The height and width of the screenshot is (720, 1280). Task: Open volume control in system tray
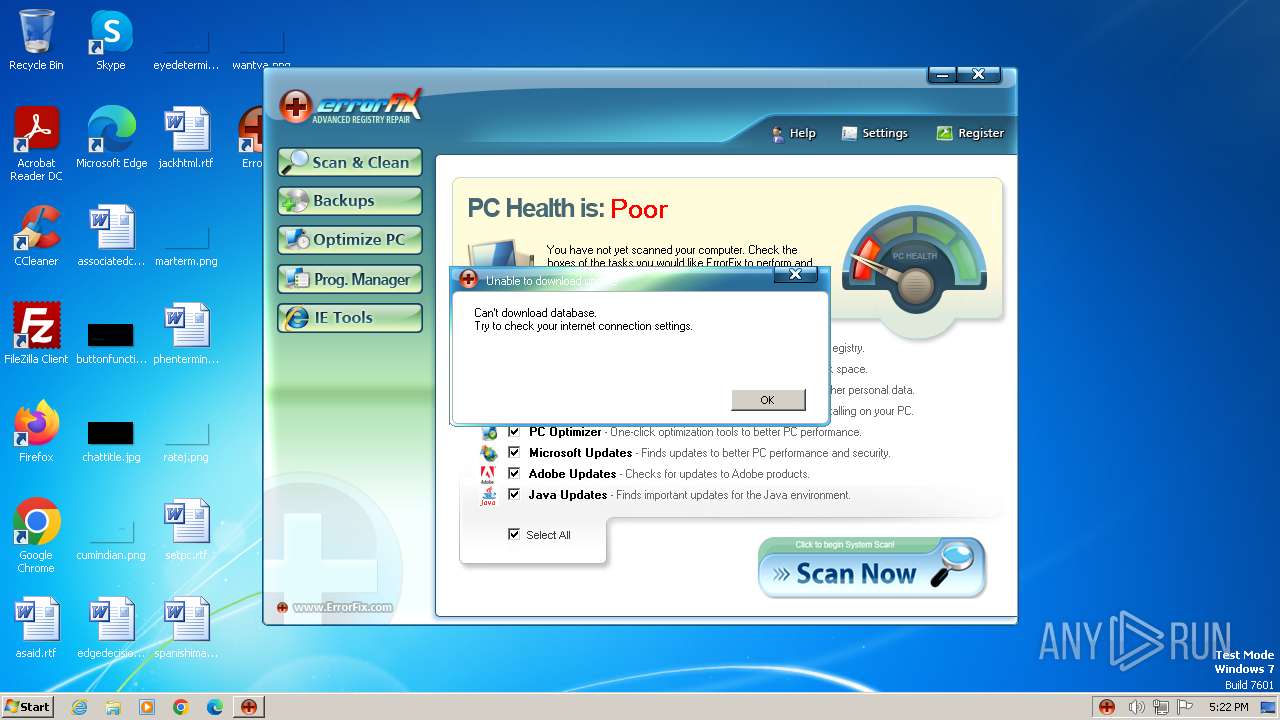pyautogui.click(x=1136, y=707)
